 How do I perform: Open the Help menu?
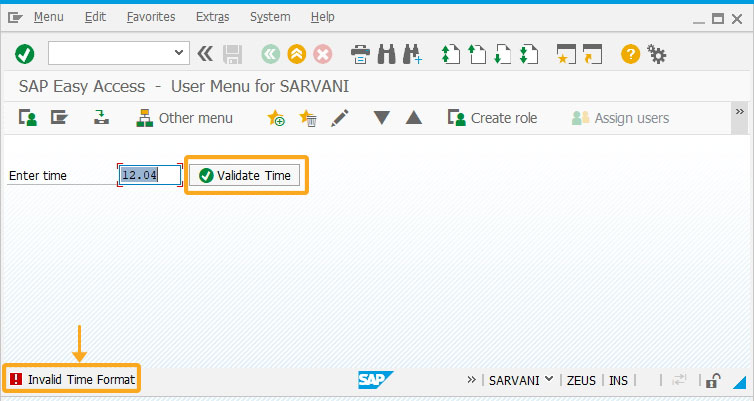click(322, 17)
